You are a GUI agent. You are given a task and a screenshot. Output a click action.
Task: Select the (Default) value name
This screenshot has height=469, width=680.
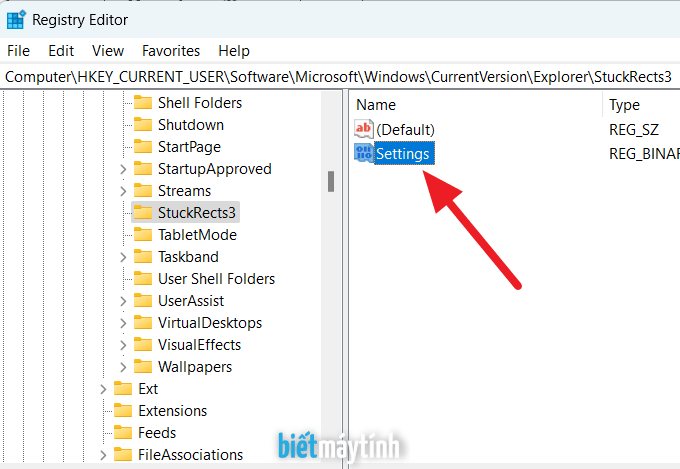pos(405,129)
